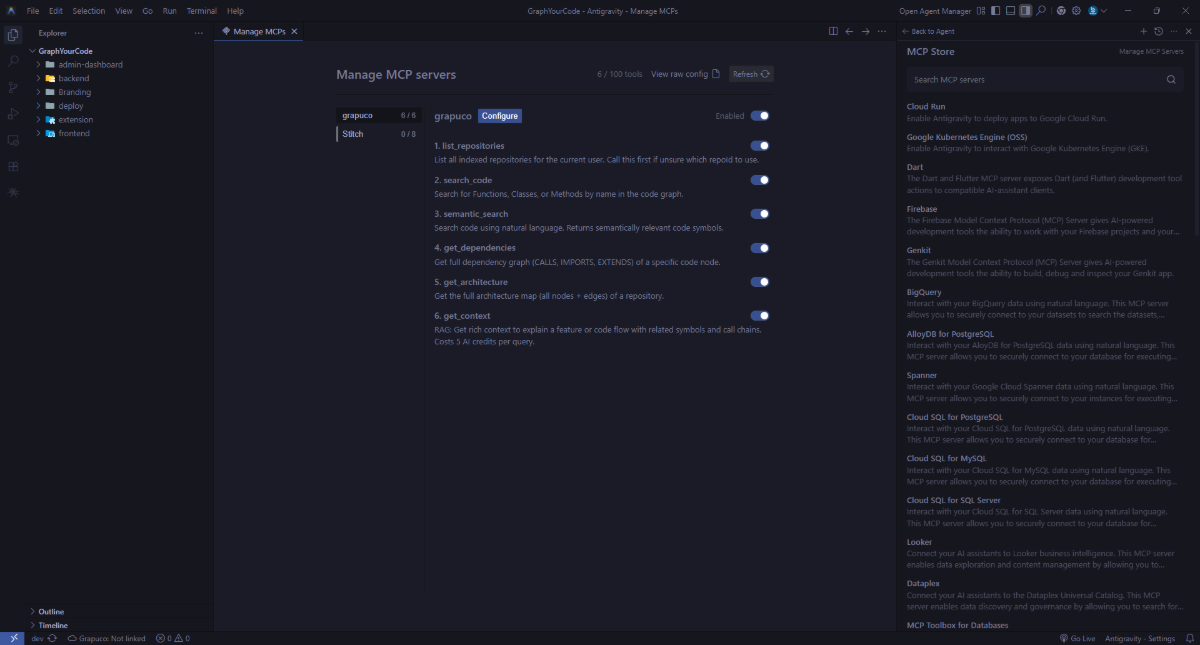Open the Help menu

click(x=235, y=11)
